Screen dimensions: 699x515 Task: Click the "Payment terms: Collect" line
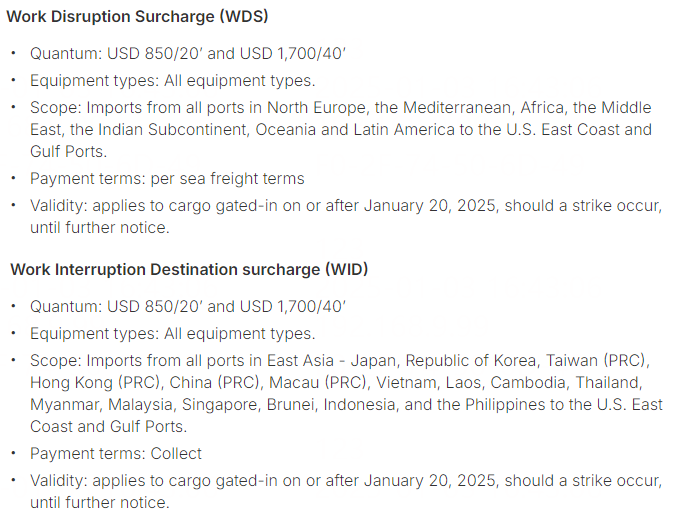116,453
